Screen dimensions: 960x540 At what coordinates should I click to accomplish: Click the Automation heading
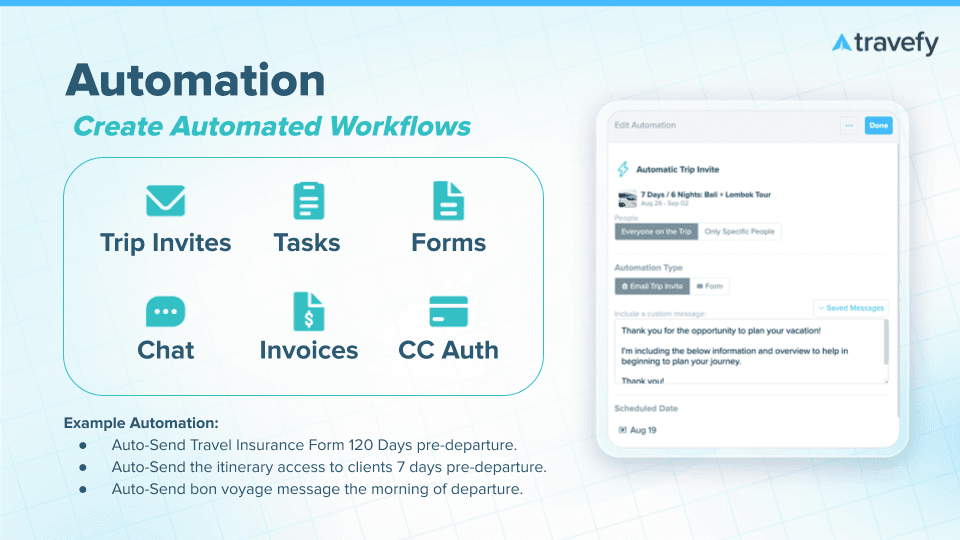click(195, 80)
